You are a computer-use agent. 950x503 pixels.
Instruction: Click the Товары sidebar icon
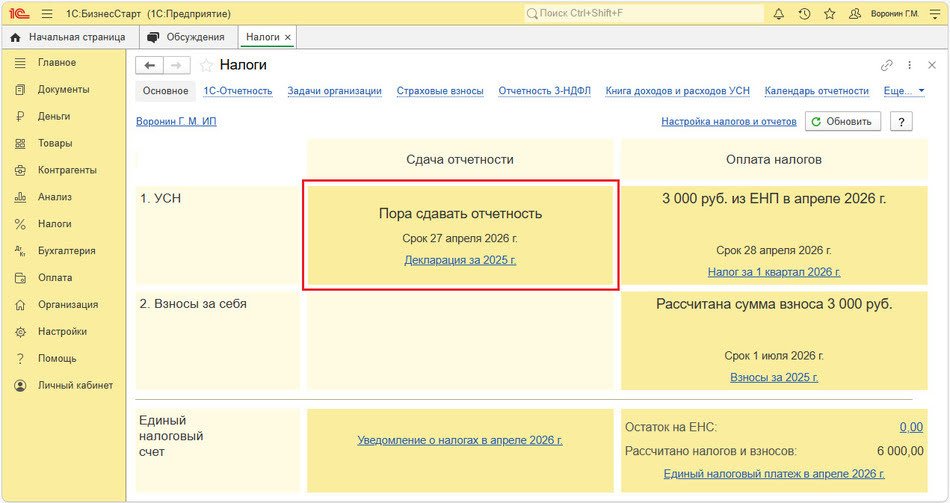20,144
